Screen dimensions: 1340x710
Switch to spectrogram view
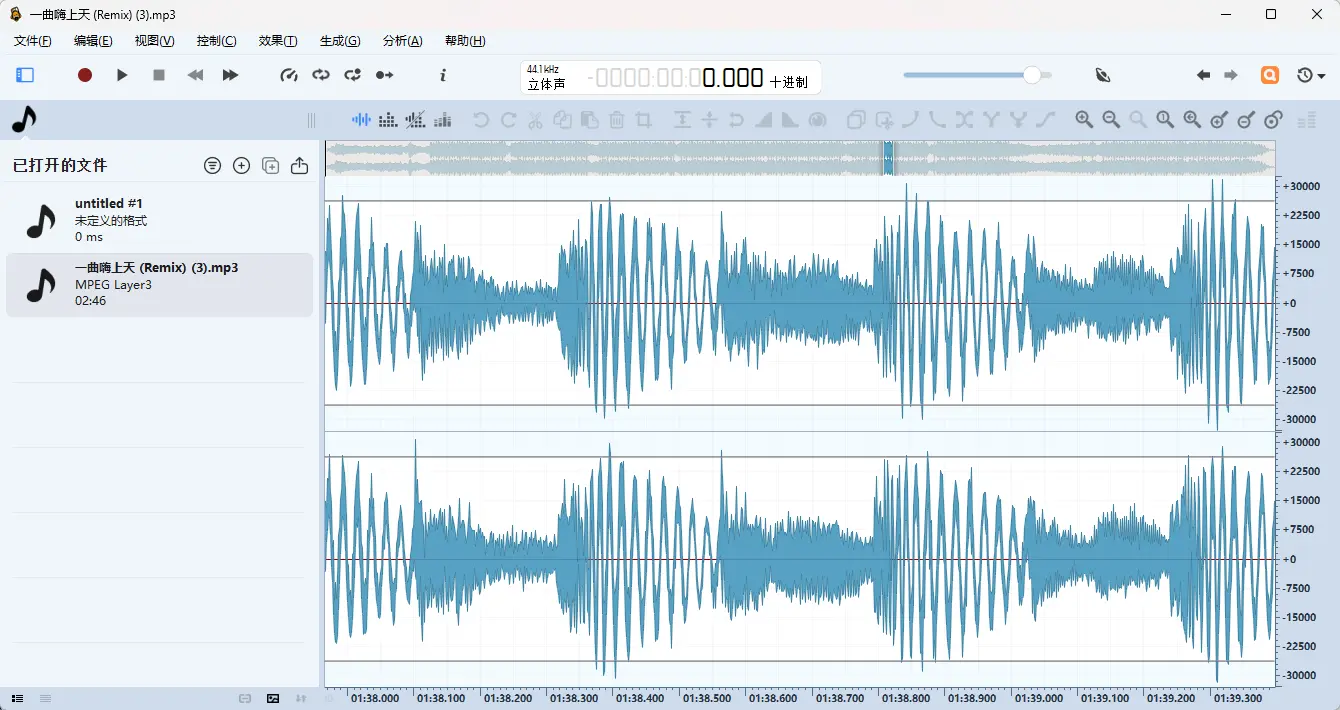click(x=388, y=120)
